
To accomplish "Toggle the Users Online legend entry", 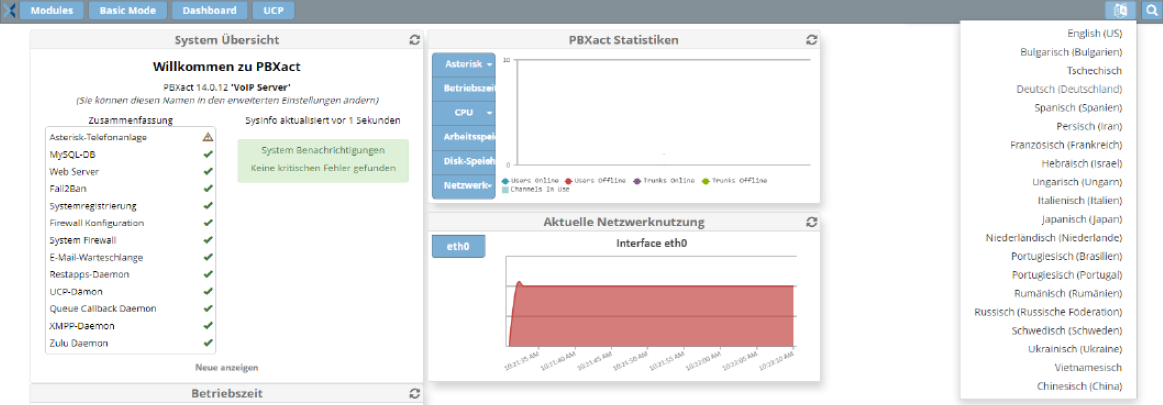I will pyautogui.click(x=531, y=180).
